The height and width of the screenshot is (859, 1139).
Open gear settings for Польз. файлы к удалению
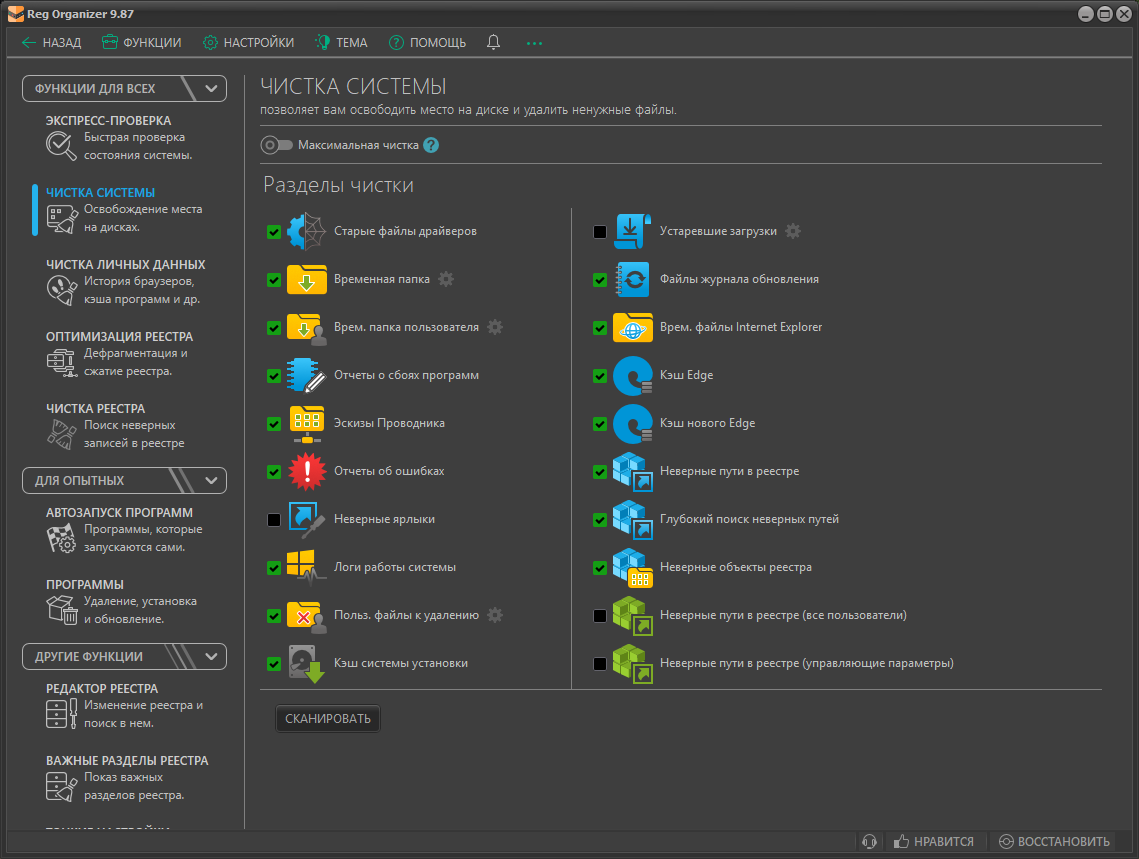pyautogui.click(x=495, y=615)
